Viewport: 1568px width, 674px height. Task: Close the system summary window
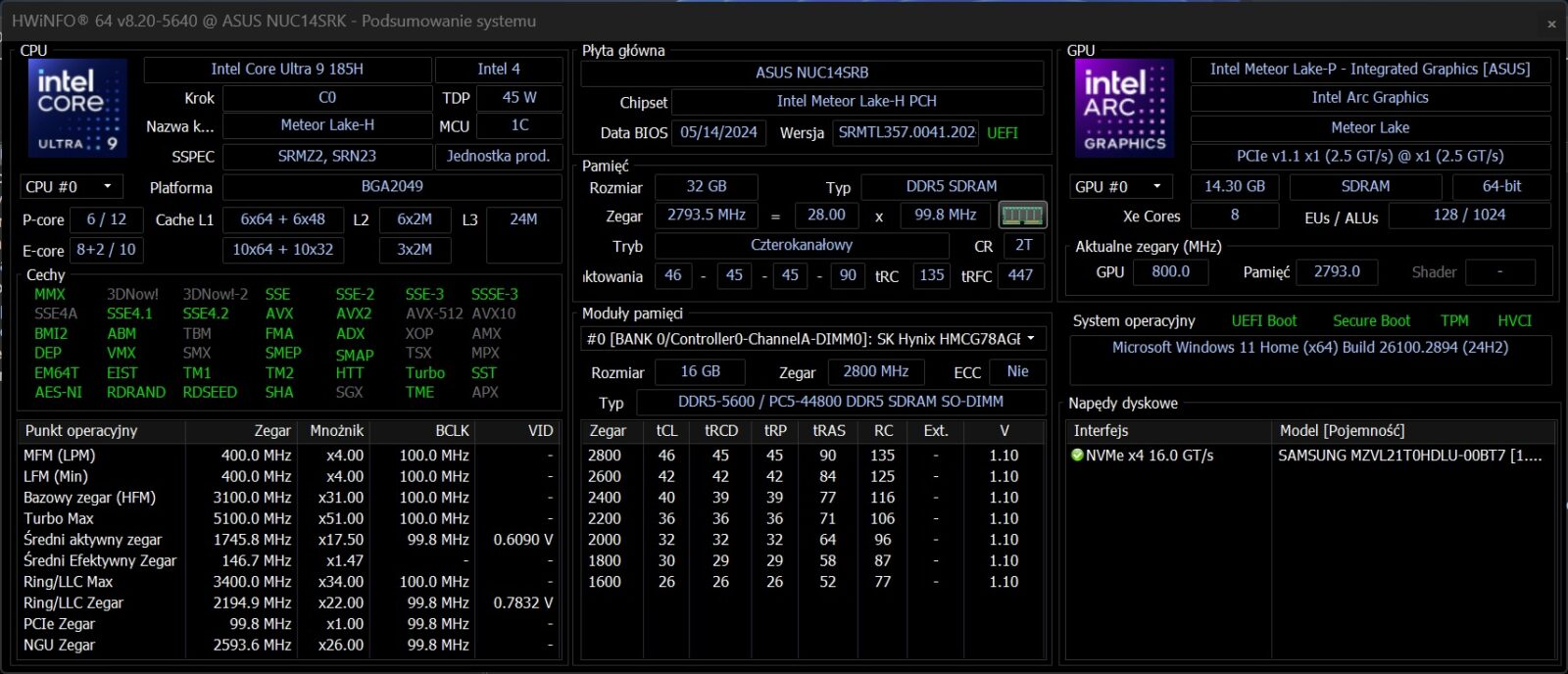coord(1550,23)
